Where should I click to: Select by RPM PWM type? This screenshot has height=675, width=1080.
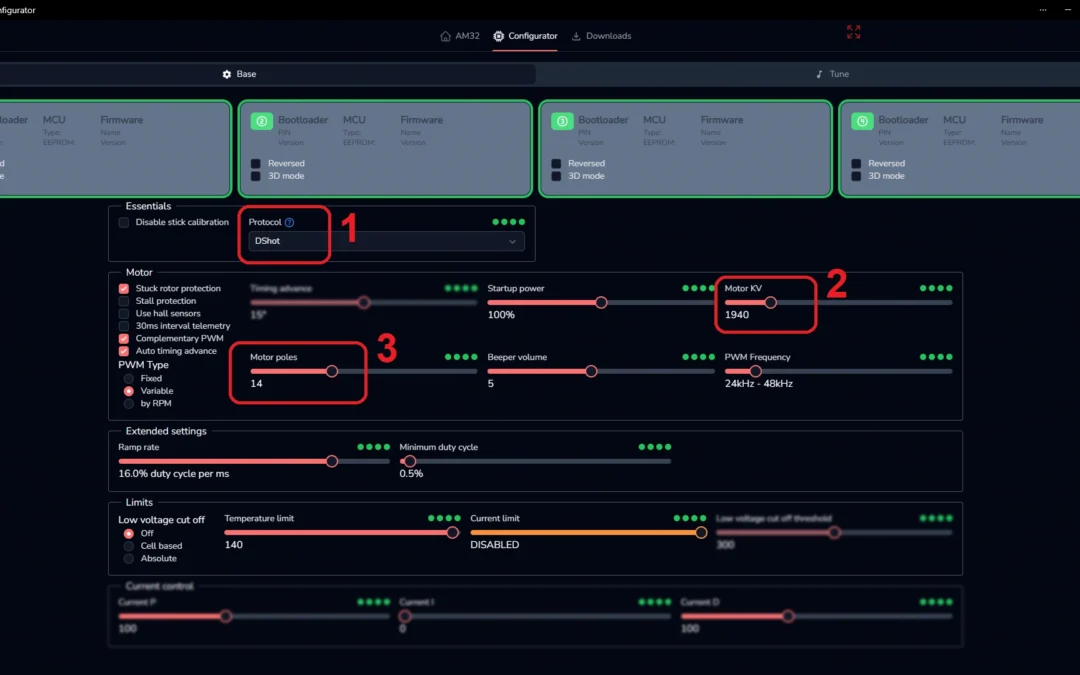coord(128,403)
